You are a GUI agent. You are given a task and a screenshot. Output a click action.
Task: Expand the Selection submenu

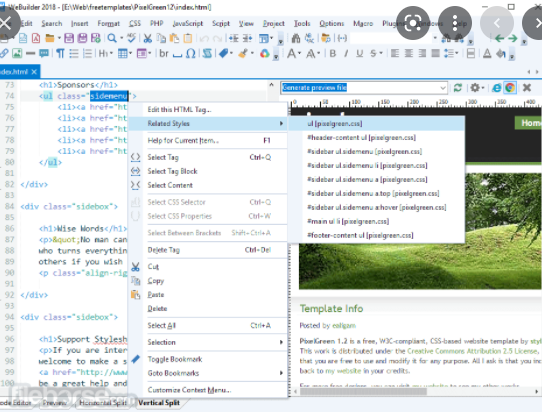click(x=208, y=342)
